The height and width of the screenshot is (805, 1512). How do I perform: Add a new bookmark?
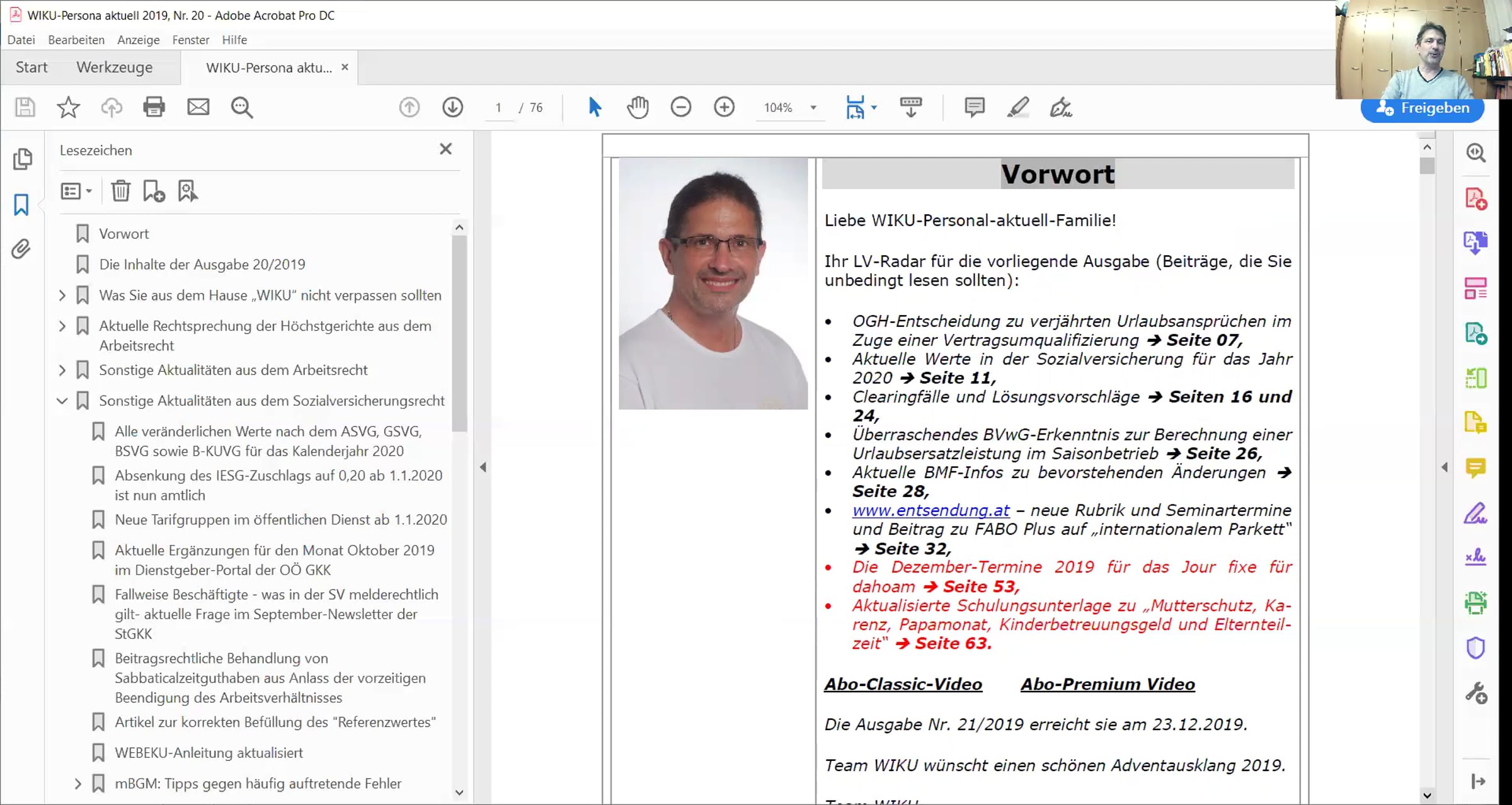point(154,191)
